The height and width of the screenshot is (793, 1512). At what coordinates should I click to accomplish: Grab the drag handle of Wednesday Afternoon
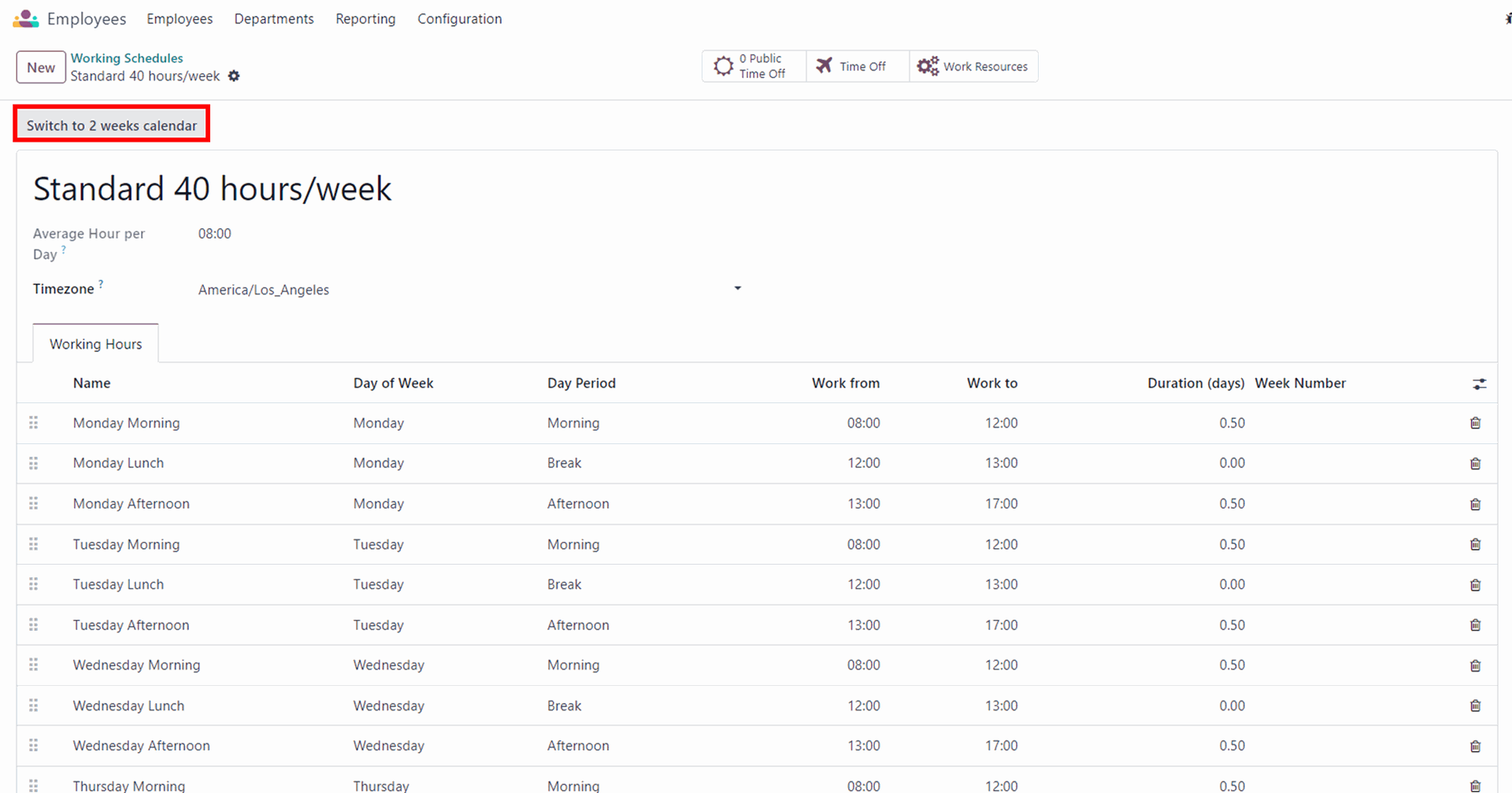pos(33,746)
